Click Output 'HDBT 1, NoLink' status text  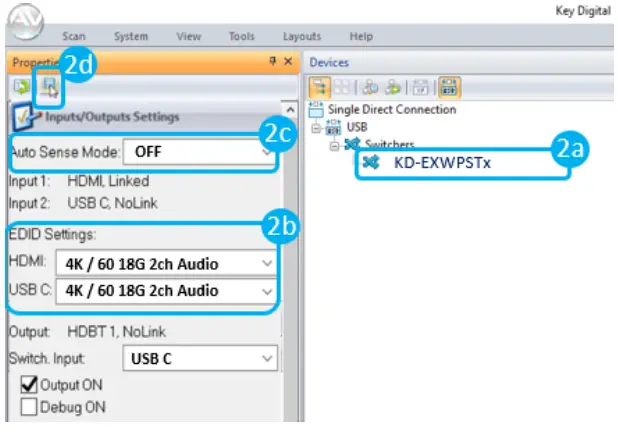coord(117,332)
